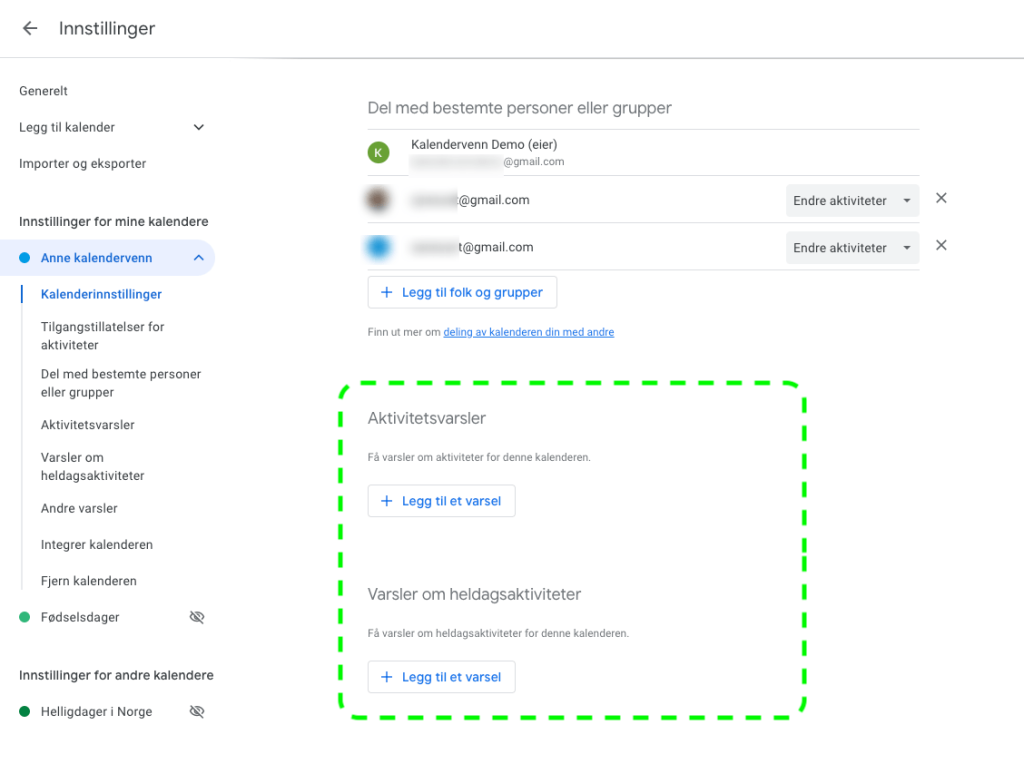Expand the Legg til kalender section
Image resolution: width=1024 pixels, height=764 pixels.
[x=198, y=127]
